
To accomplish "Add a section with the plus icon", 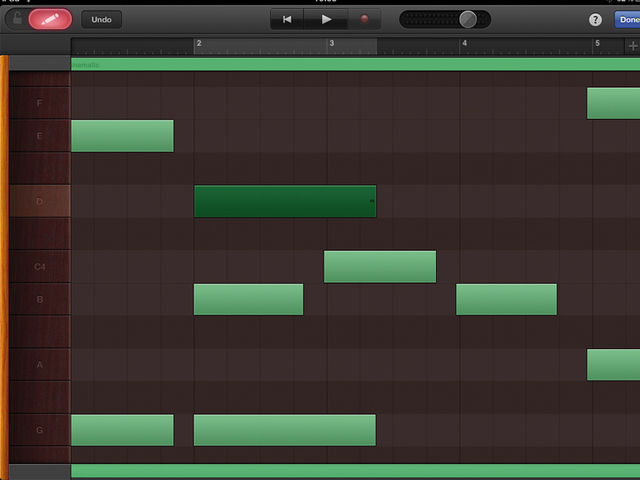I will pyautogui.click(x=633, y=46).
